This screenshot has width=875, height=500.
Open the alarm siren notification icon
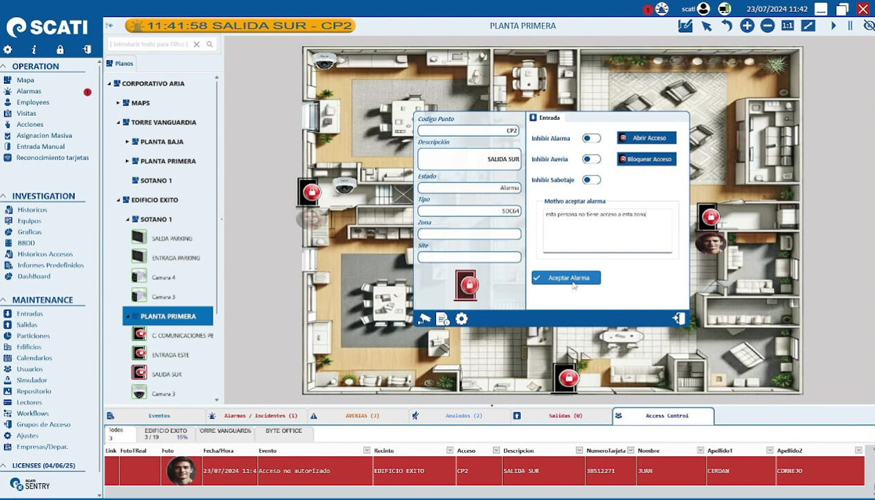point(662,9)
